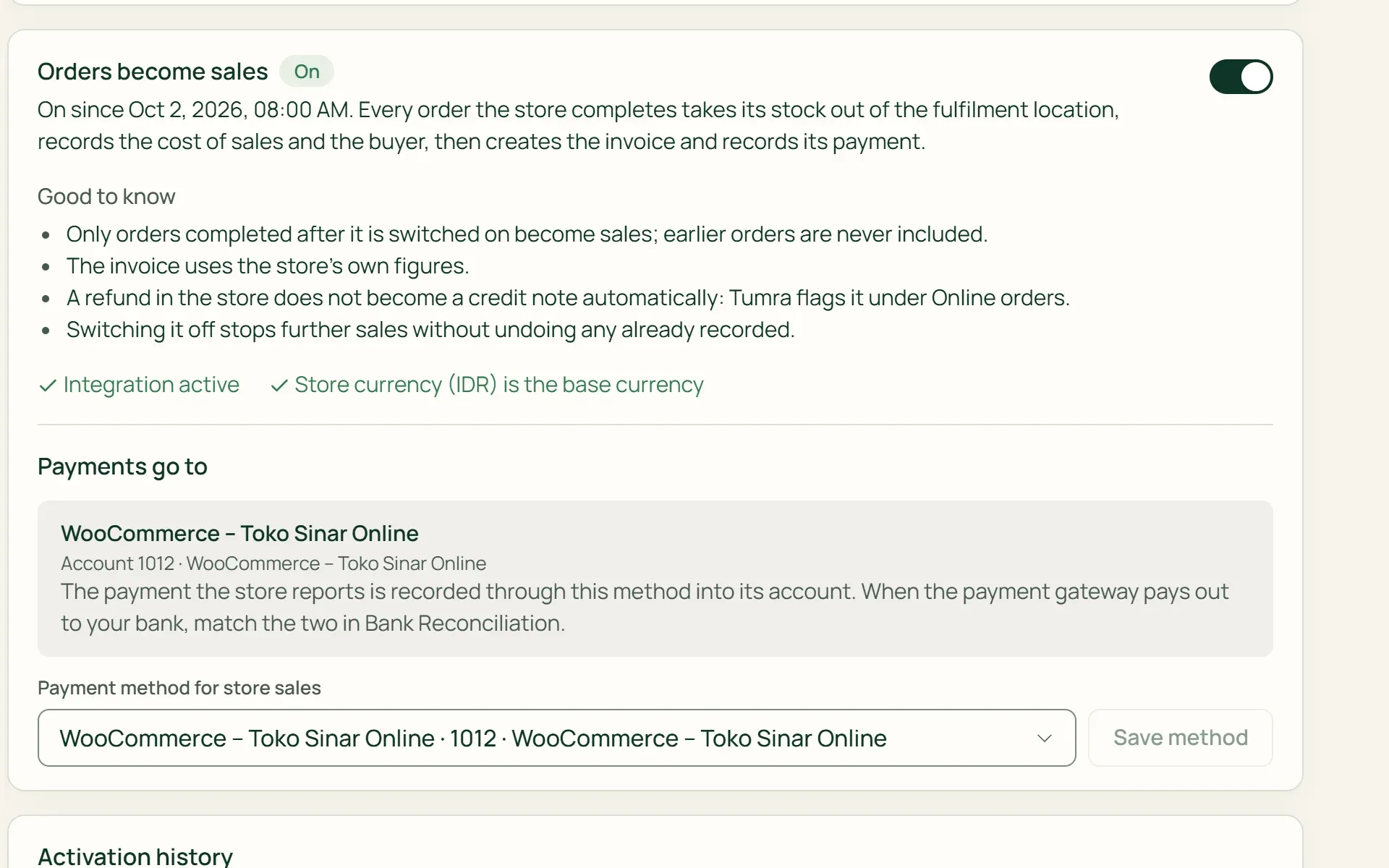1389x868 pixels.
Task: Click the Account 1012 subtitle line
Action: click(x=273, y=563)
